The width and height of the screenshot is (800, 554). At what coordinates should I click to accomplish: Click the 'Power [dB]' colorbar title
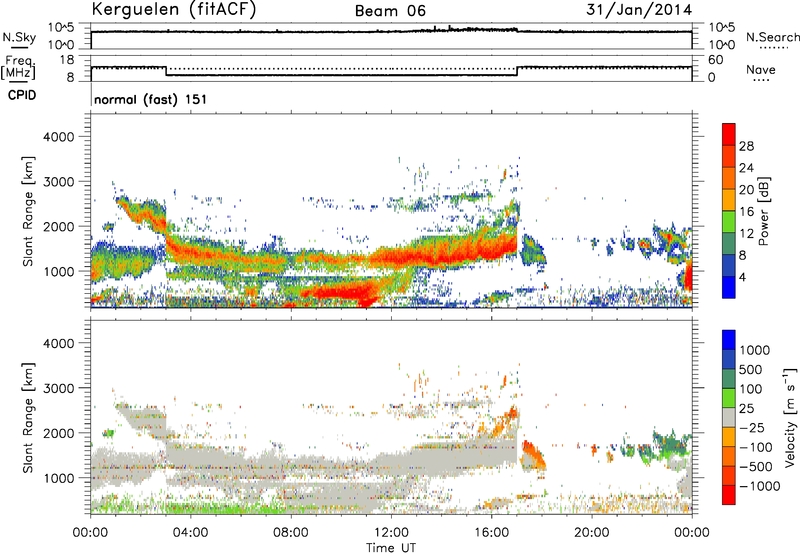click(x=764, y=211)
